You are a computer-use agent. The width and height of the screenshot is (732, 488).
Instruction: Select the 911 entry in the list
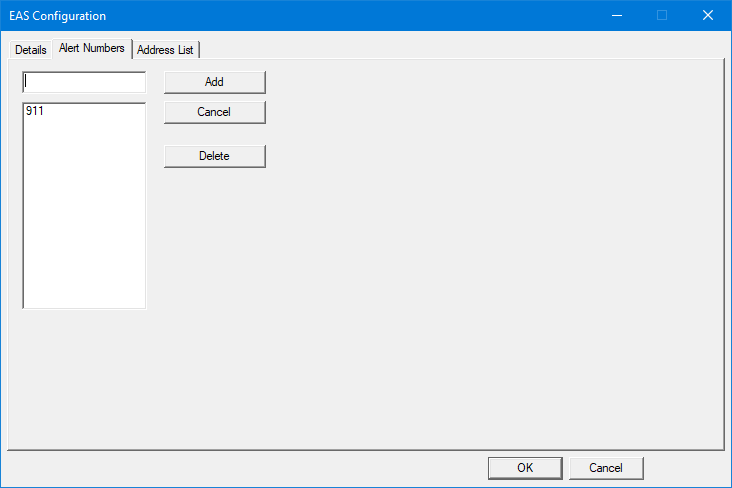click(34, 112)
